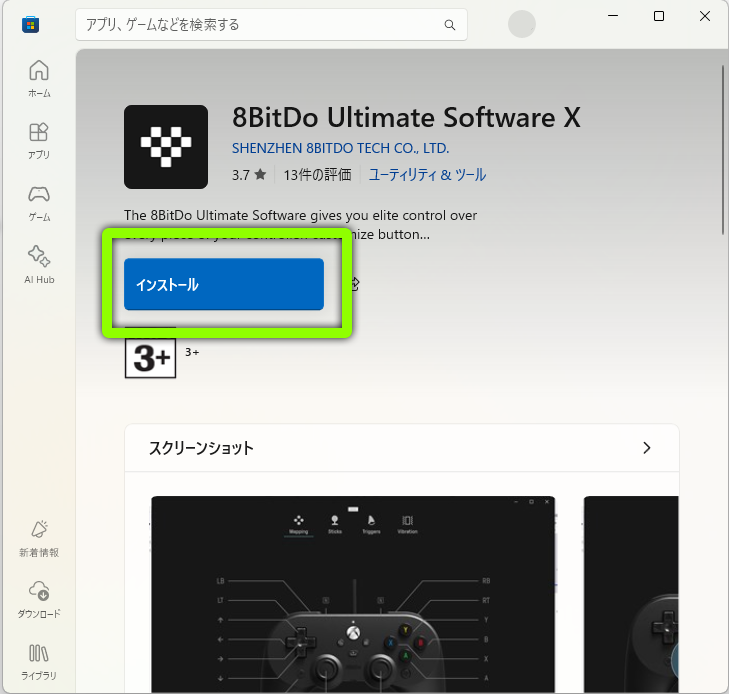Open the Games section

pyautogui.click(x=38, y=203)
